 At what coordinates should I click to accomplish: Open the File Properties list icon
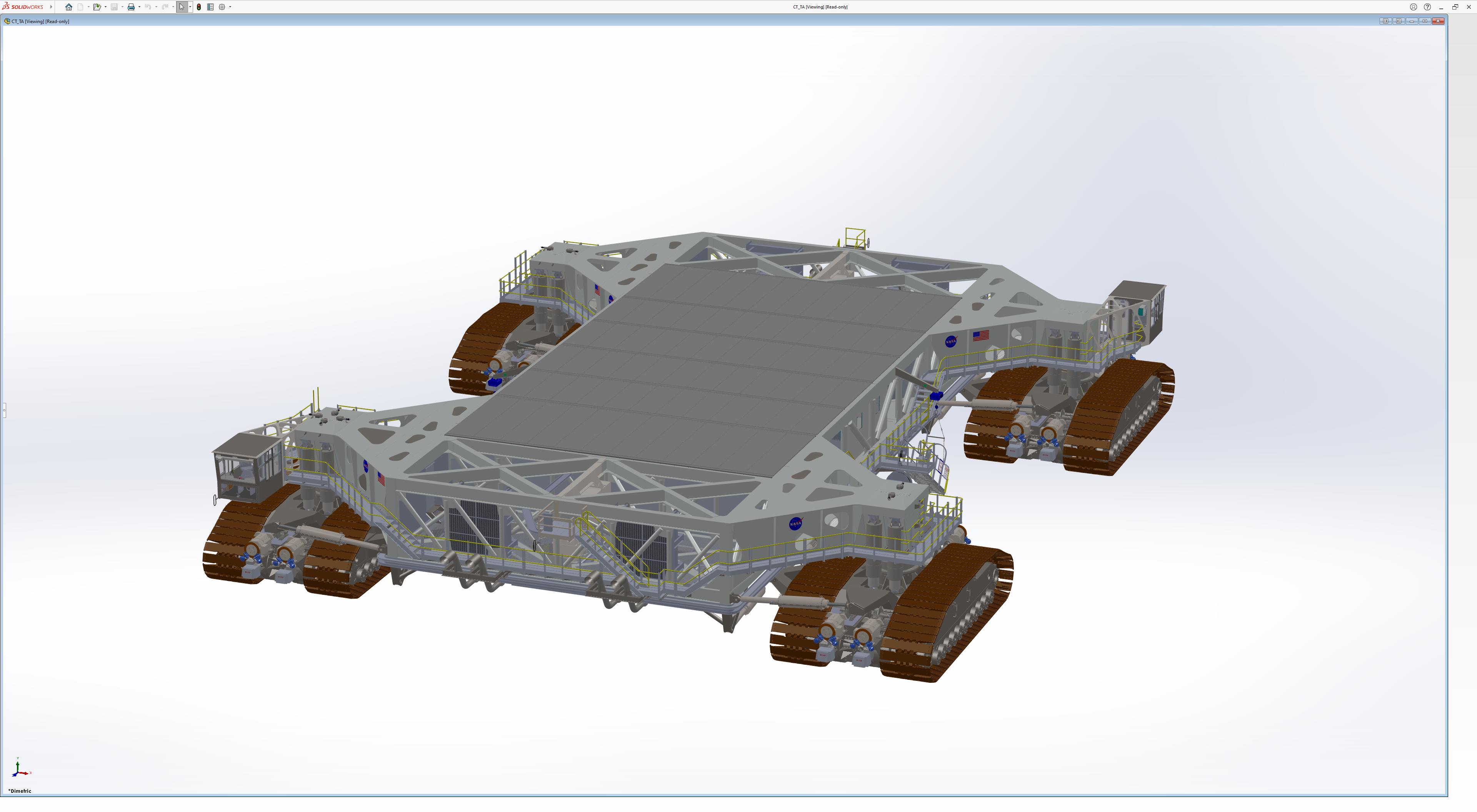click(210, 7)
